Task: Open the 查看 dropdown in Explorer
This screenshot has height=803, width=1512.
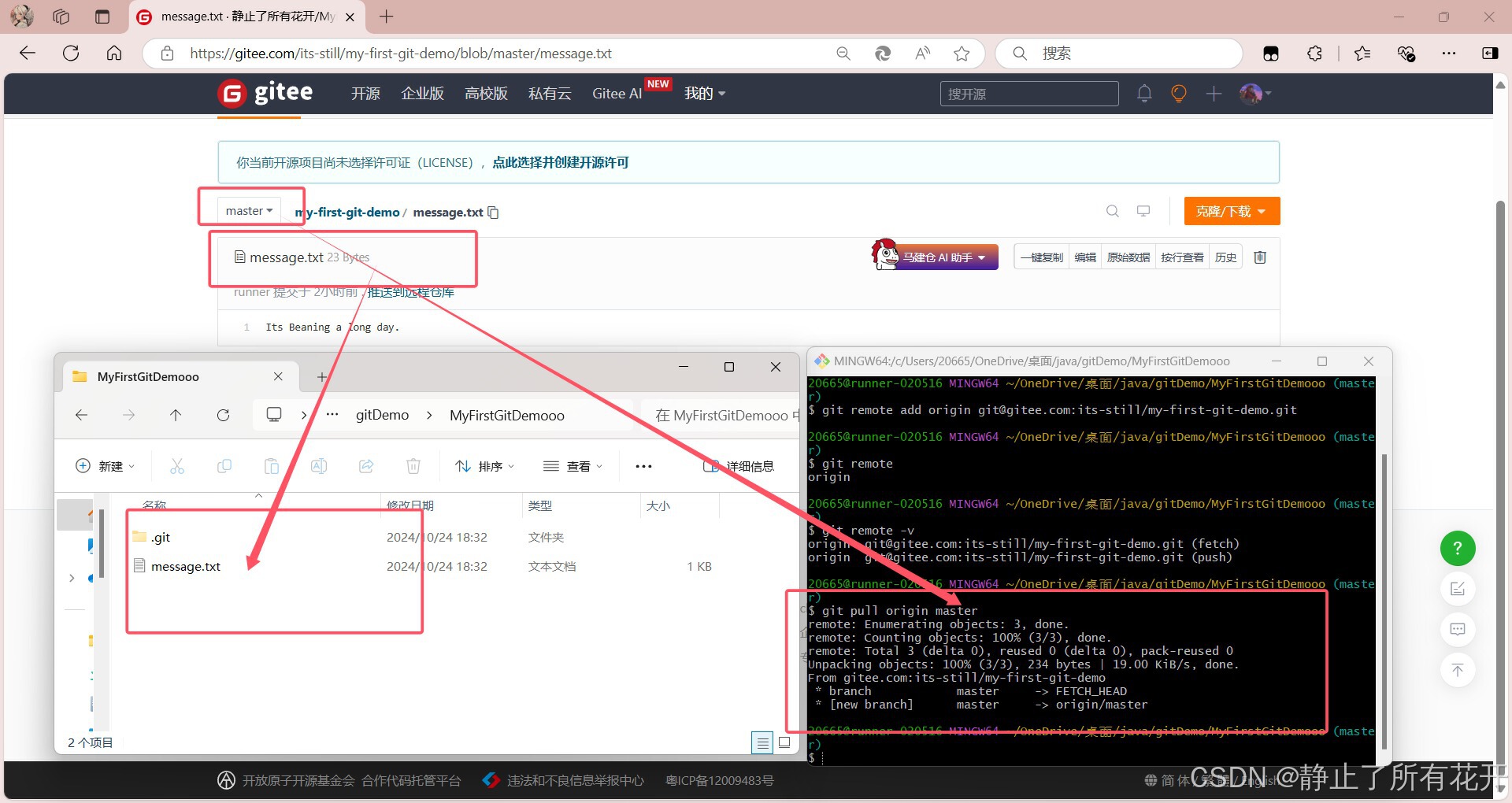Action: 573,466
